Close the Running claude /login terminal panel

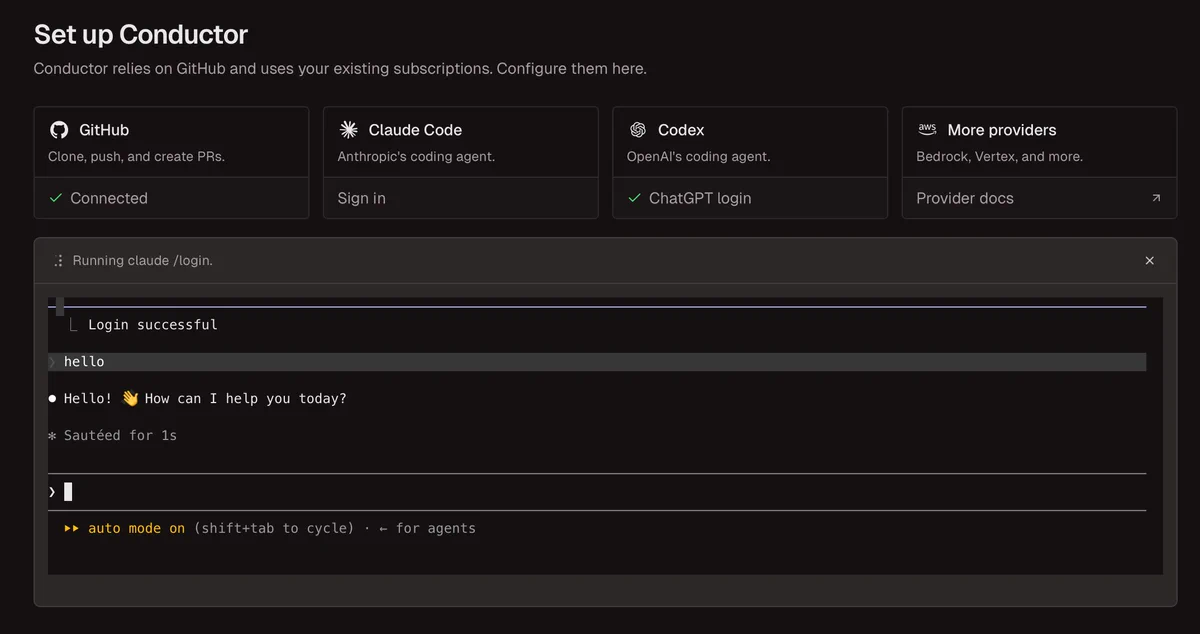(x=1149, y=260)
